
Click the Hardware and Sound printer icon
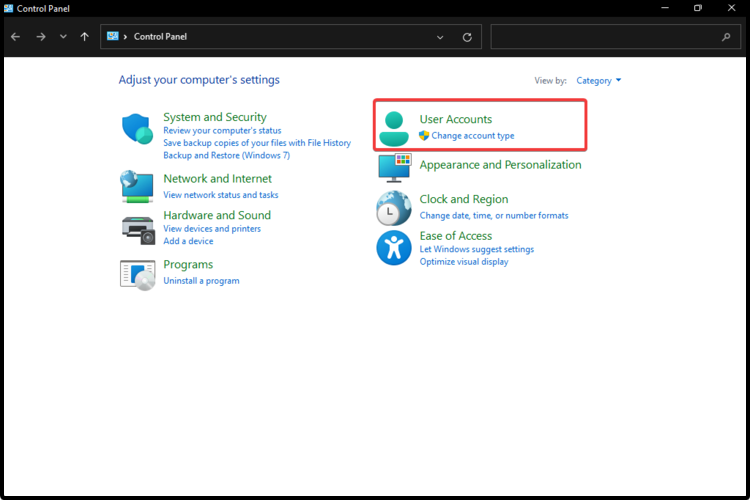pos(137,229)
